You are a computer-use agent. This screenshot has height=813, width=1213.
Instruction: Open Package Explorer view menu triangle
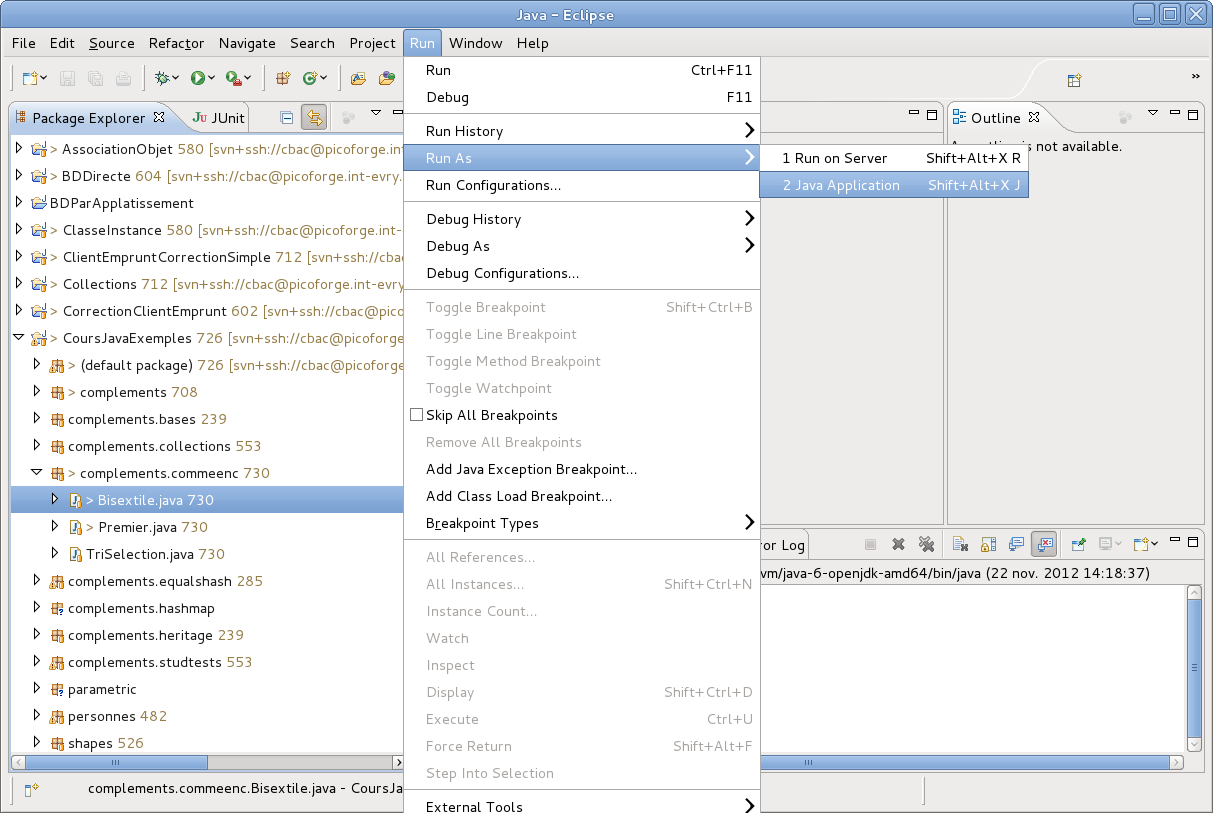(x=376, y=113)
